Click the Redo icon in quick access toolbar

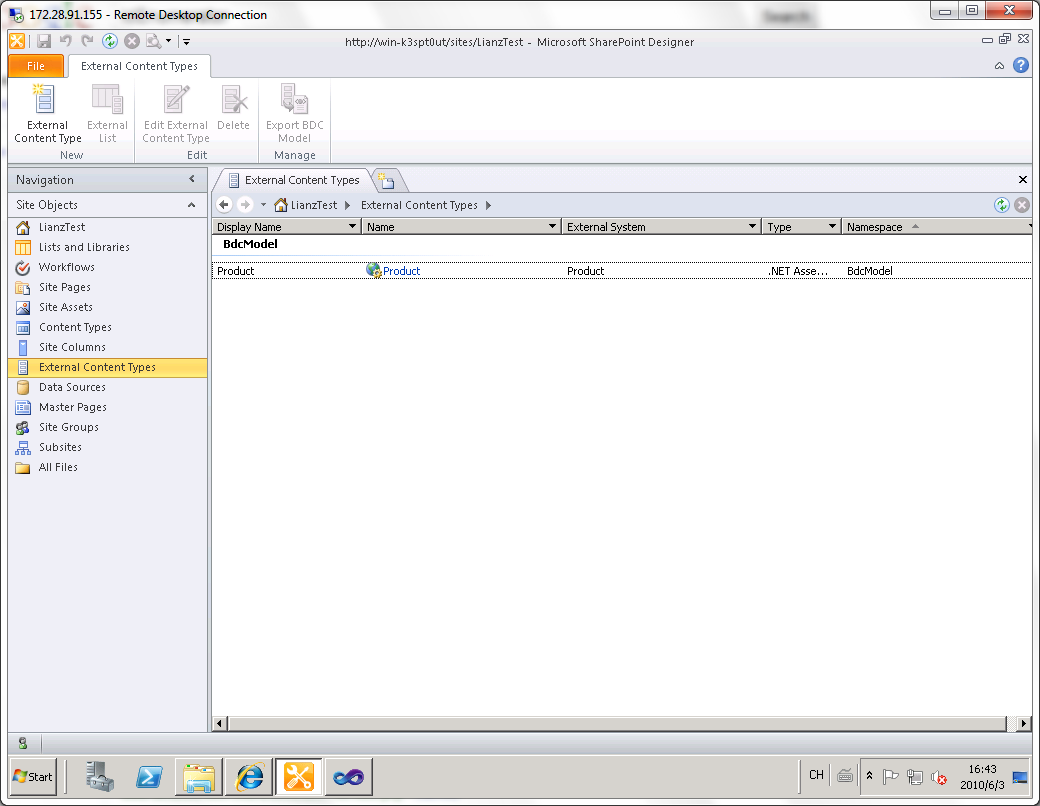point(87,41)
